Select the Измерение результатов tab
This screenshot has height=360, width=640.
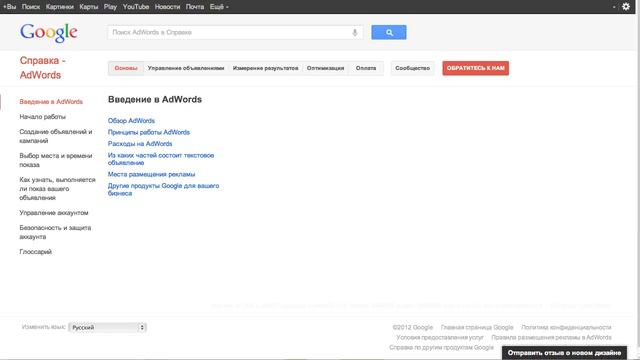(265, 68)
